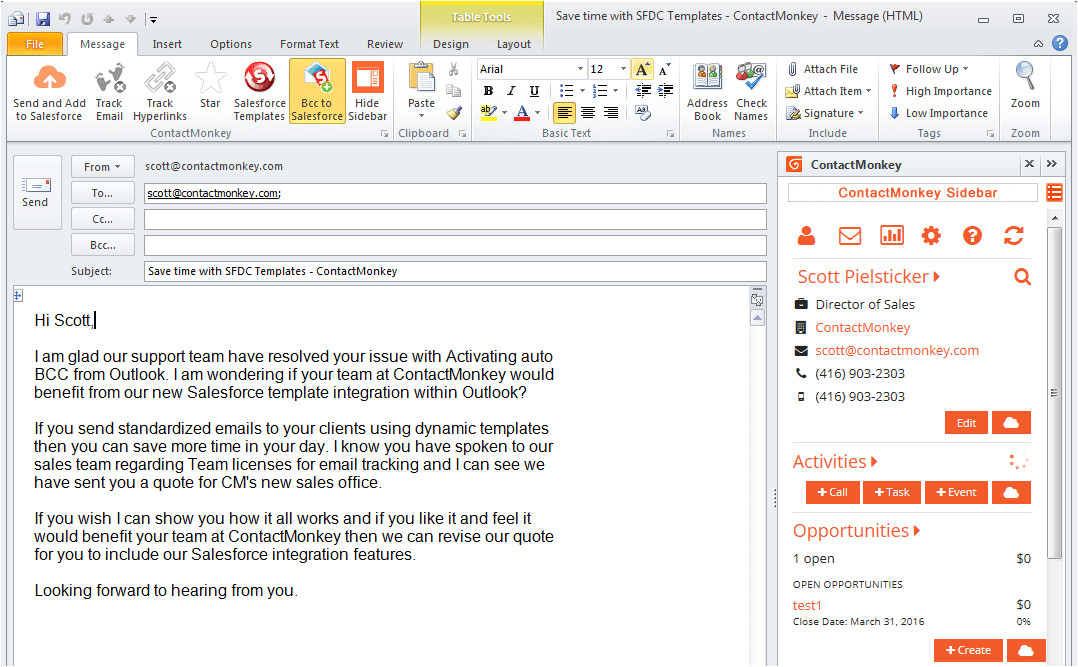This screenshot has height=667, width=1078.
Task: Open the From dropdown
Action: pyautogui.click(x=102, y=167)
